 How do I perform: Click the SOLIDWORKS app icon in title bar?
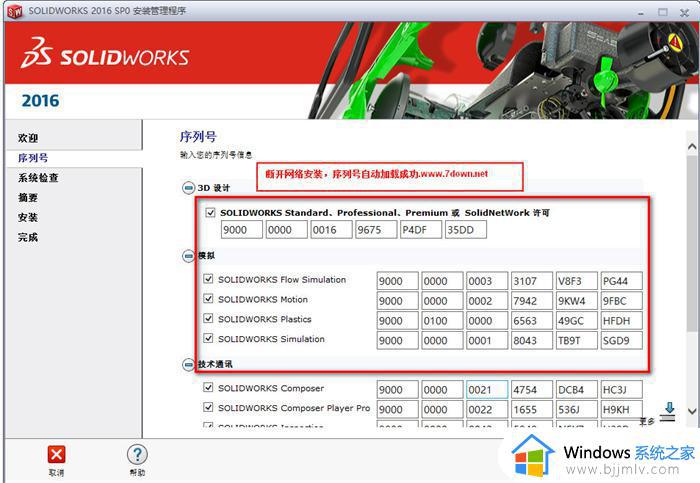coord(15,11)
